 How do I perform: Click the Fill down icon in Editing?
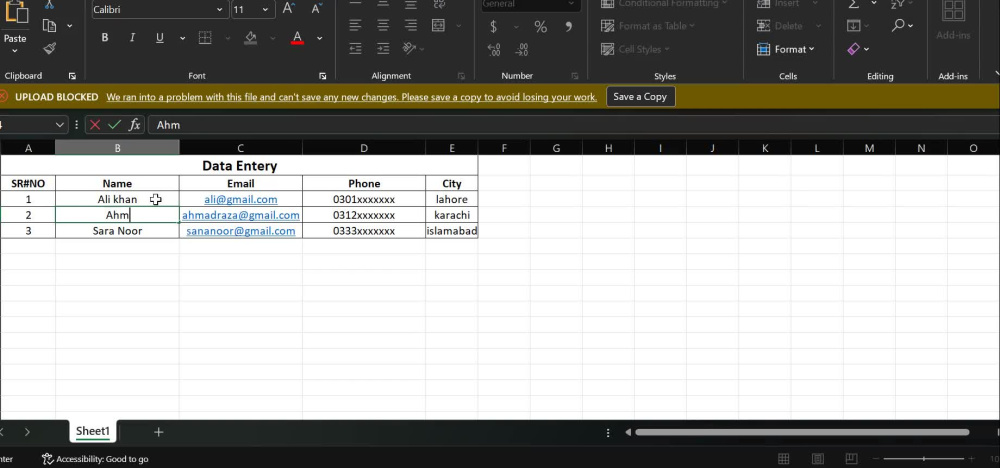point(853,26)
